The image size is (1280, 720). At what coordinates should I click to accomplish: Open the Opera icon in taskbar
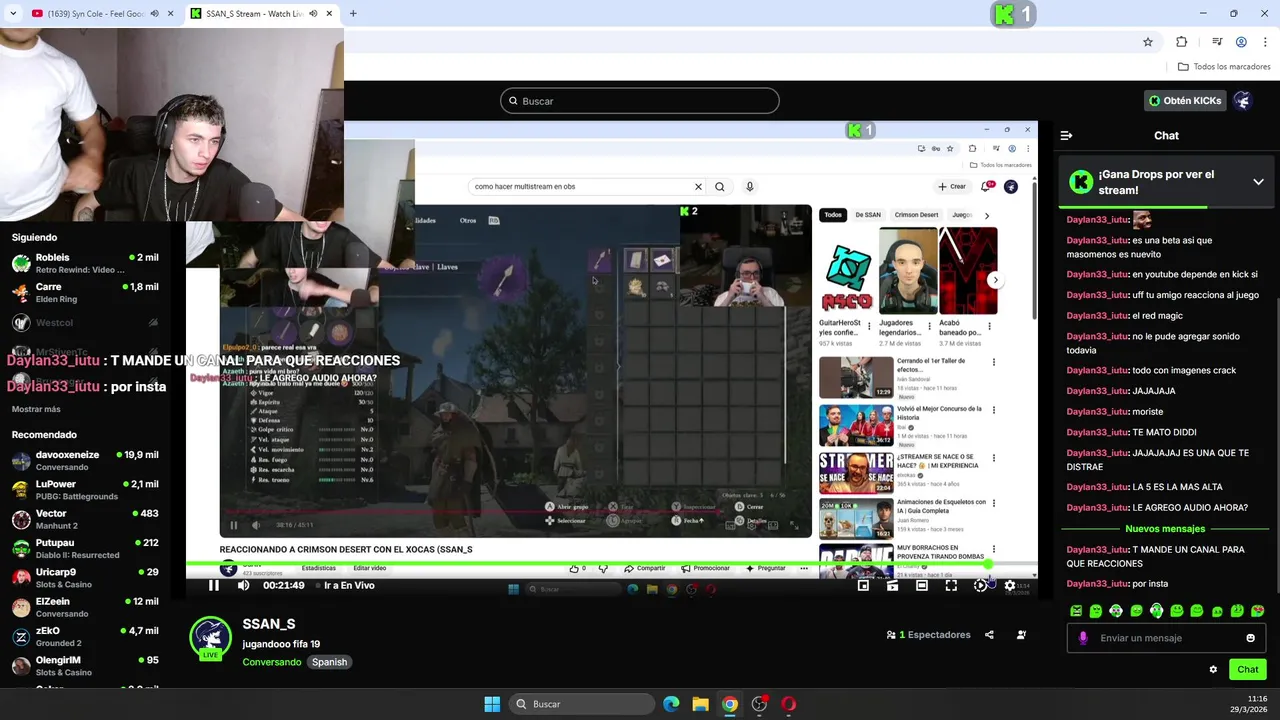(x=789, y=704)
